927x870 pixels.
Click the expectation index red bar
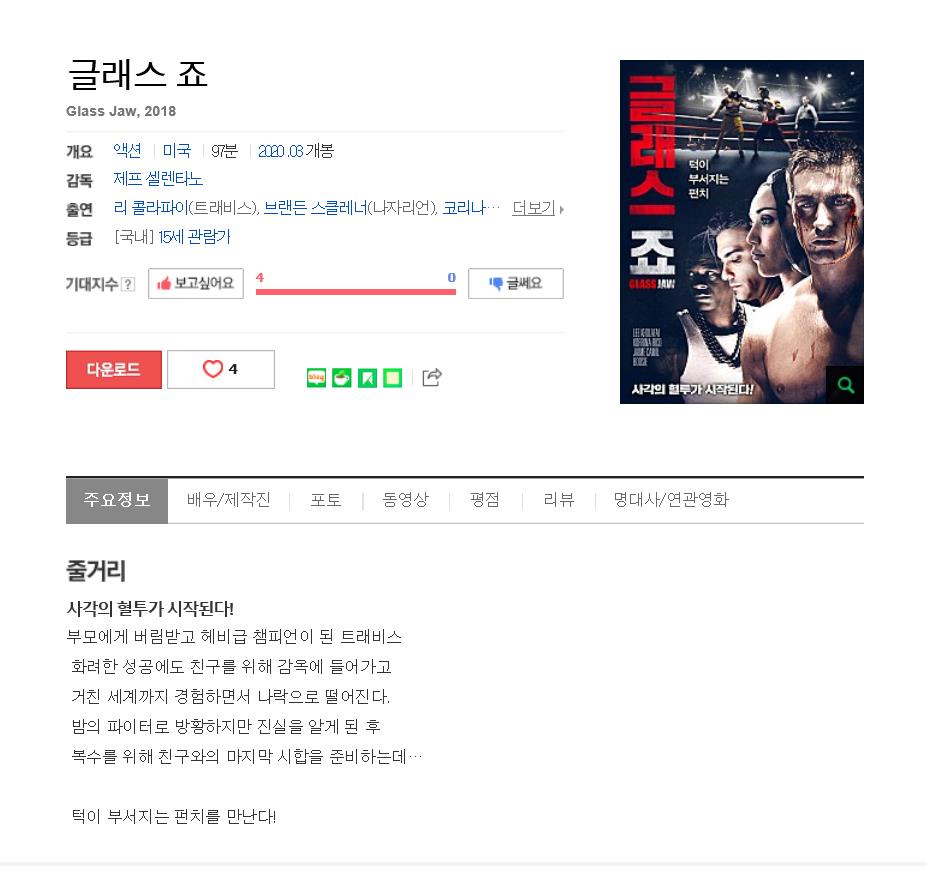point(356,292)
